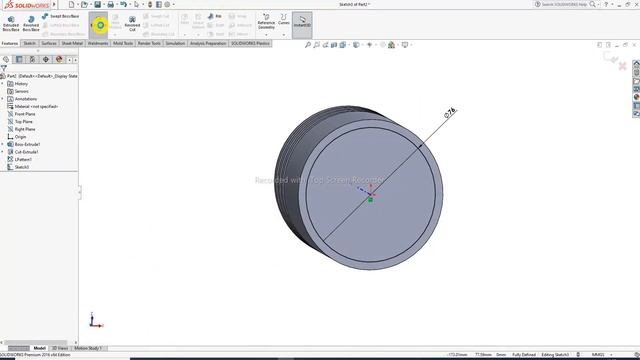
Task: Open the Analysis Preparation tab
Action: 208,43
